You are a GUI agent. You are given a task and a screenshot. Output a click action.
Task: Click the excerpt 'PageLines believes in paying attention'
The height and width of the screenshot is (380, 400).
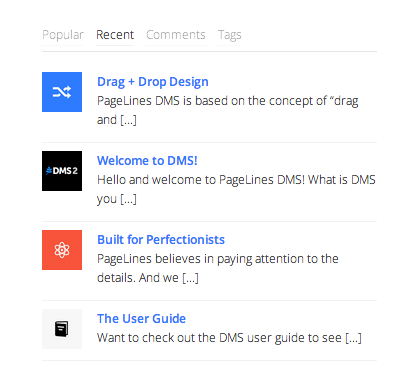tap(218, 268)
